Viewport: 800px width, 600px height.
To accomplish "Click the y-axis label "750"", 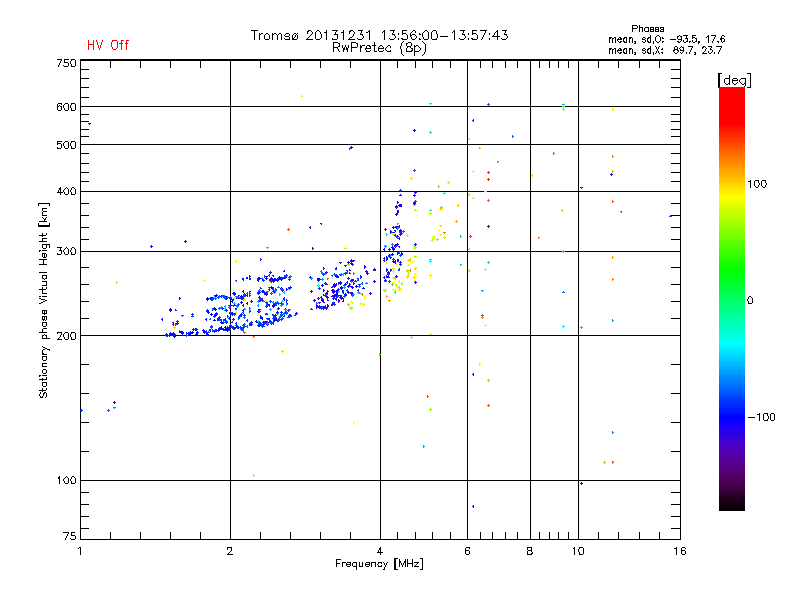I will point(66,63).
